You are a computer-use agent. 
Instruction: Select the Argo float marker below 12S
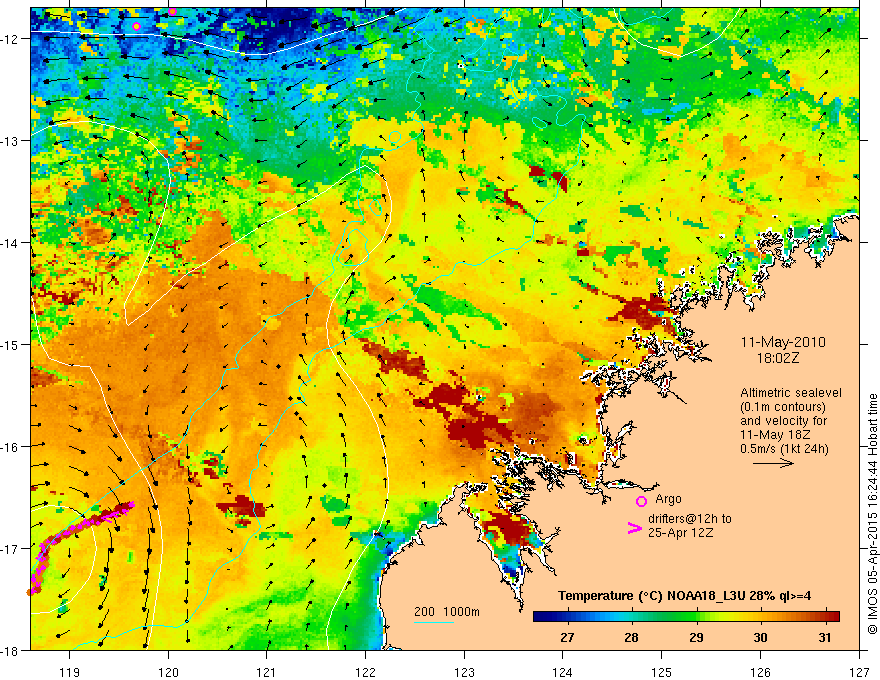point(136,26)
